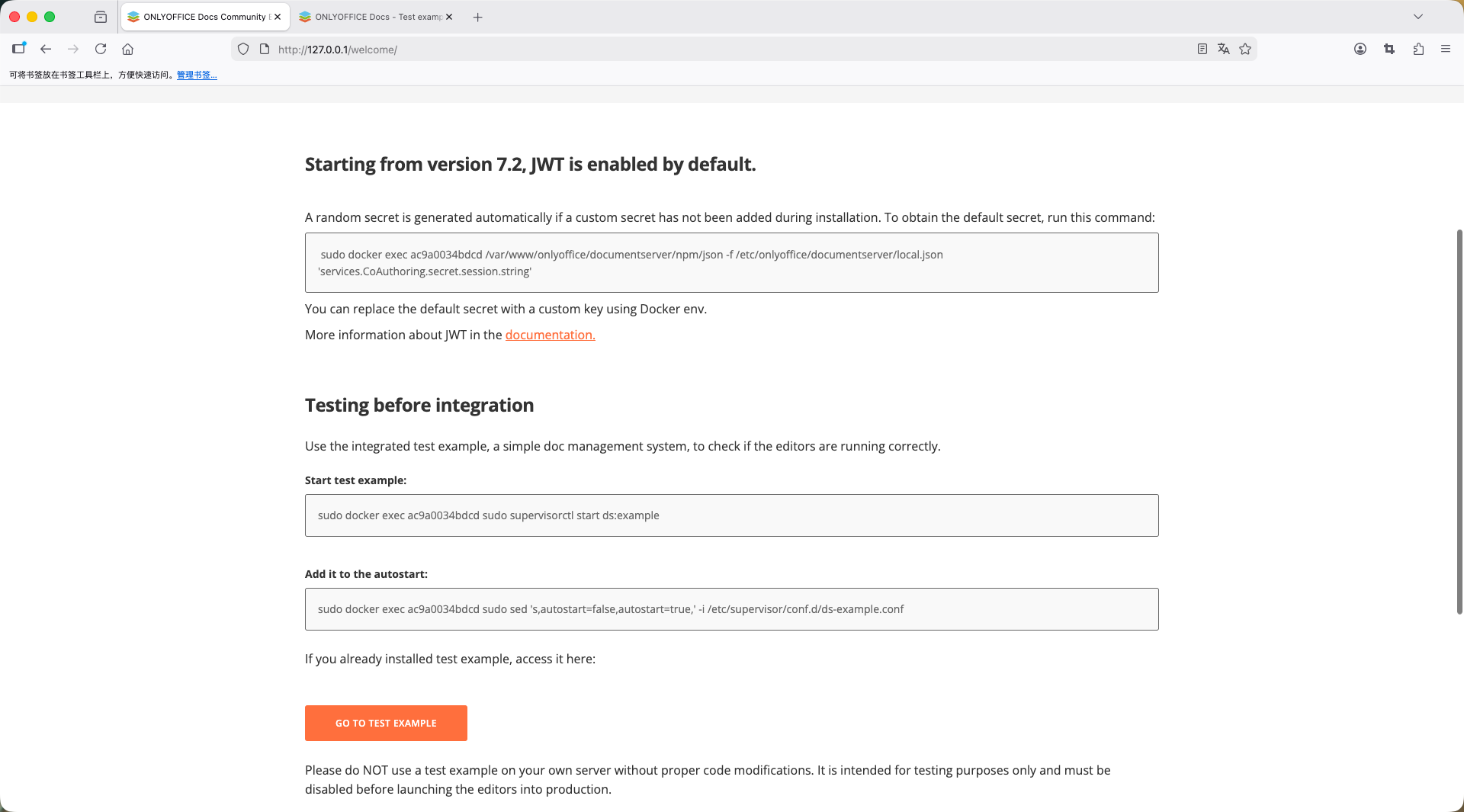This screenshot has width=1464, height=812.
Task: Open the browser home page
Action: pos(128,49)
